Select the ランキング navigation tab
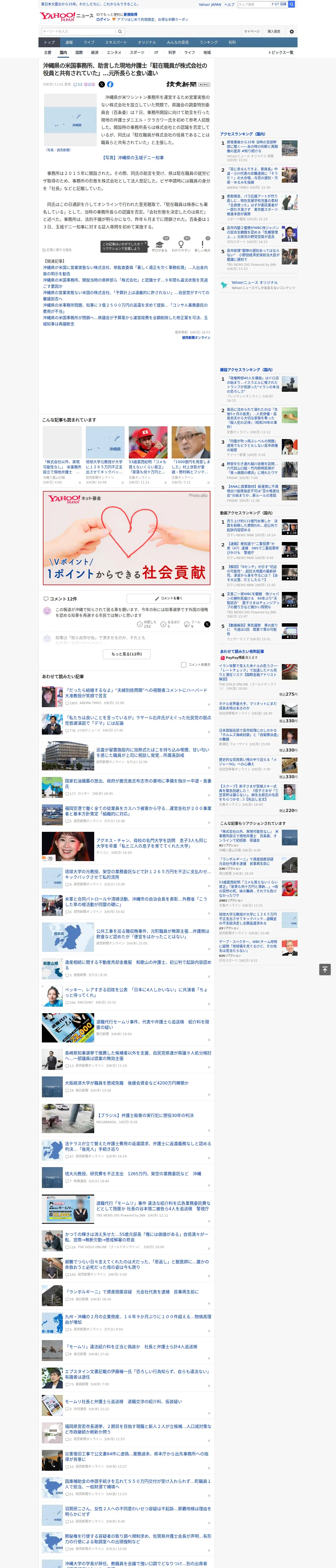Screen dimensions: 336x1568 tap(209, 43)
